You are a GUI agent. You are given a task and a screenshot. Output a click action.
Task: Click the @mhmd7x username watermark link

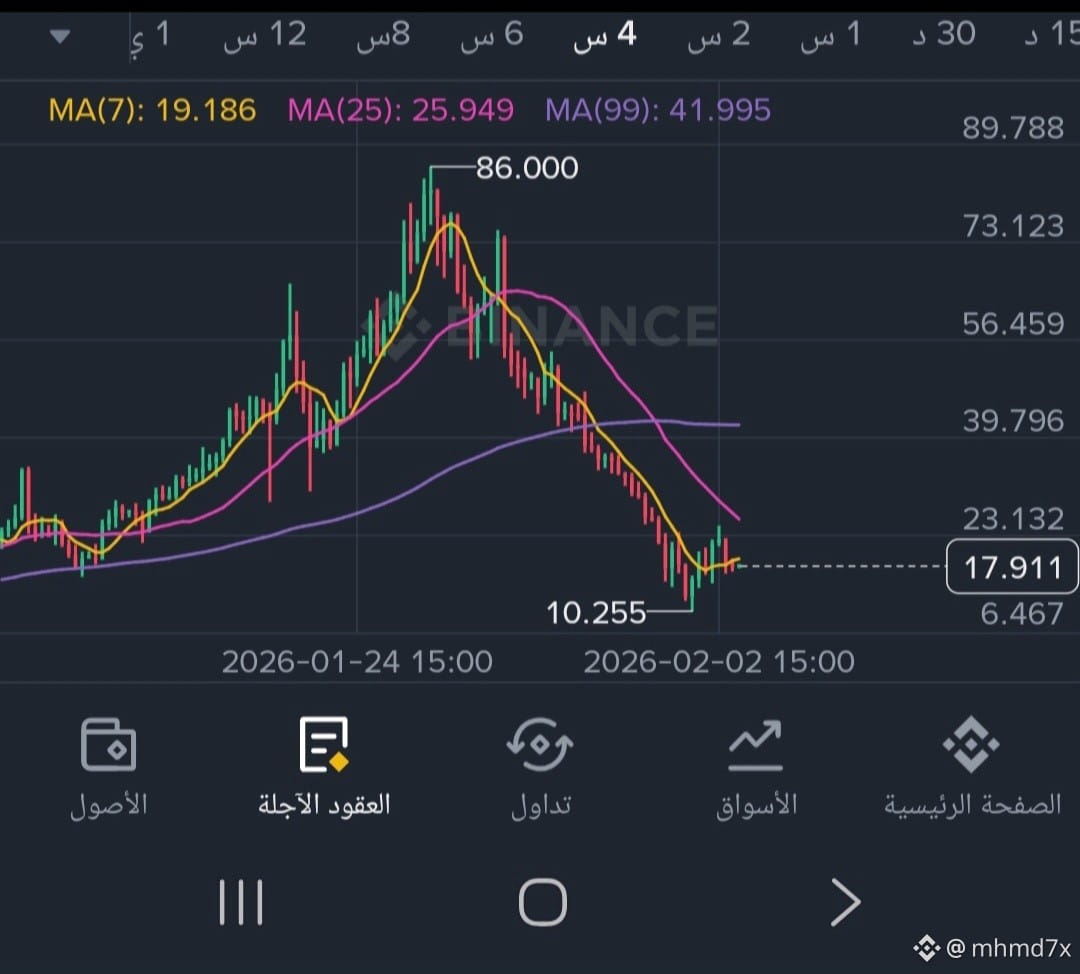click(1009, 949)
